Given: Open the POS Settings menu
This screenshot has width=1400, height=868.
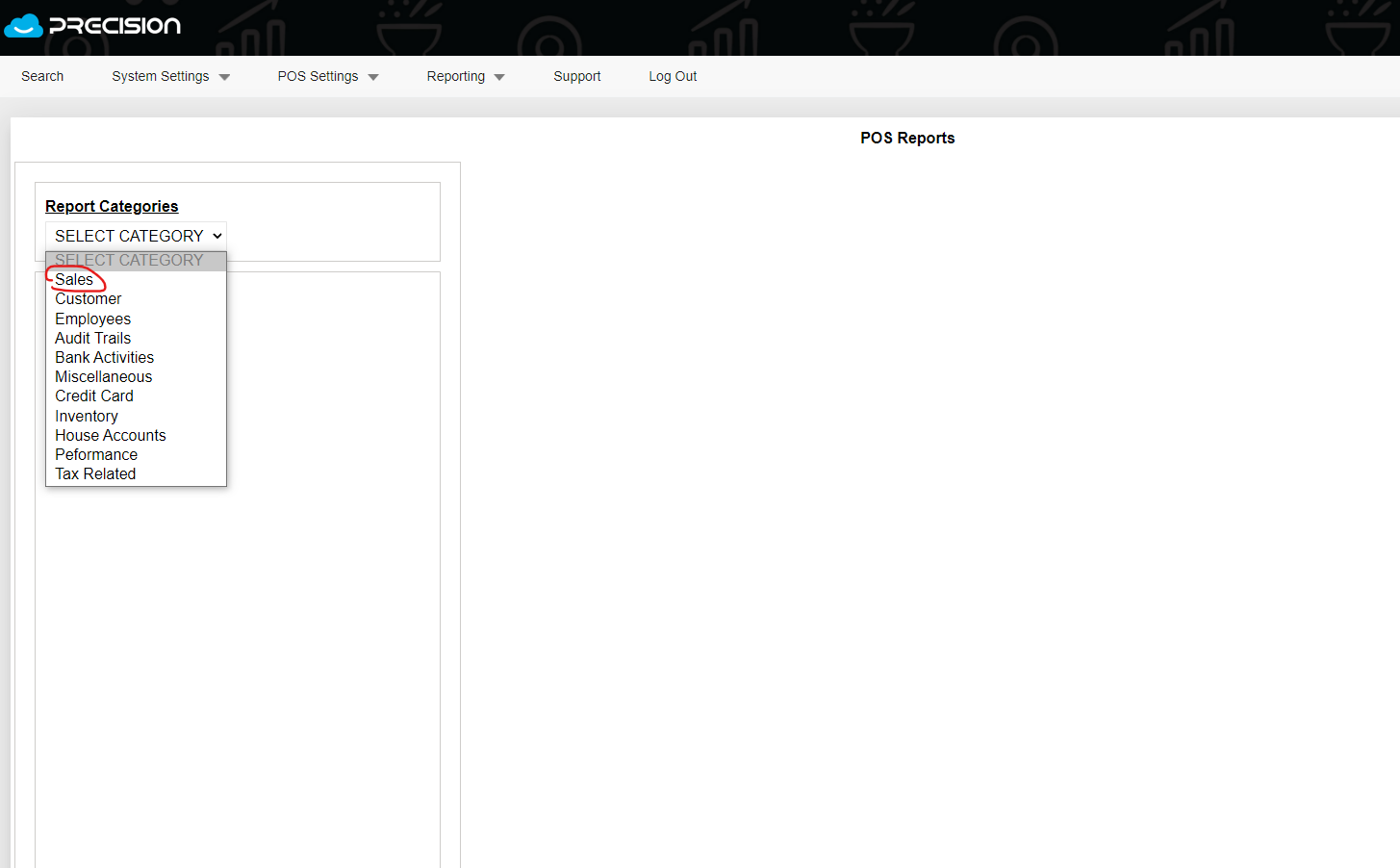Looking at the screenshot, I should click(318, 76).
